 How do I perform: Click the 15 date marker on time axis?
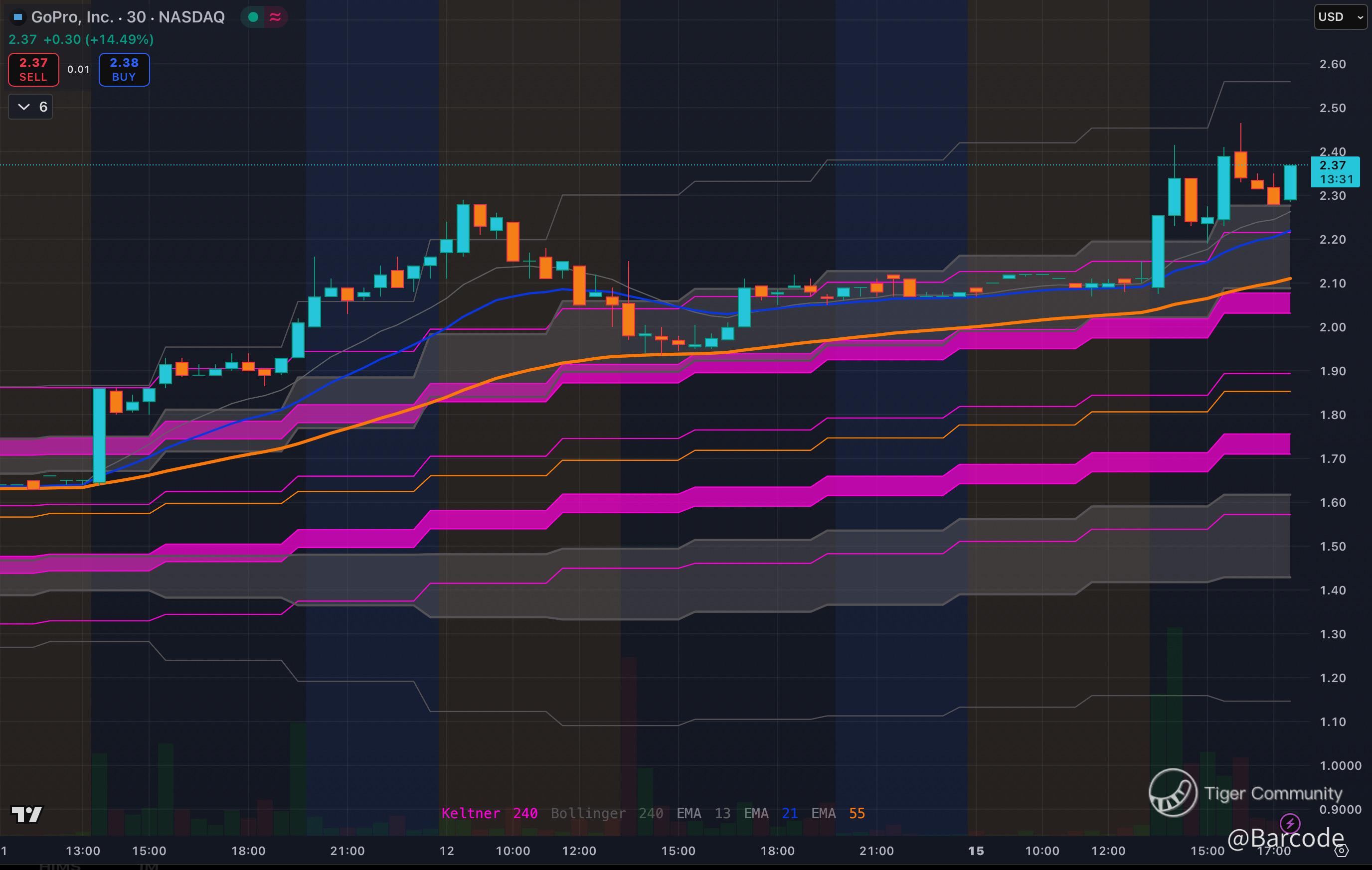[976, 851]
